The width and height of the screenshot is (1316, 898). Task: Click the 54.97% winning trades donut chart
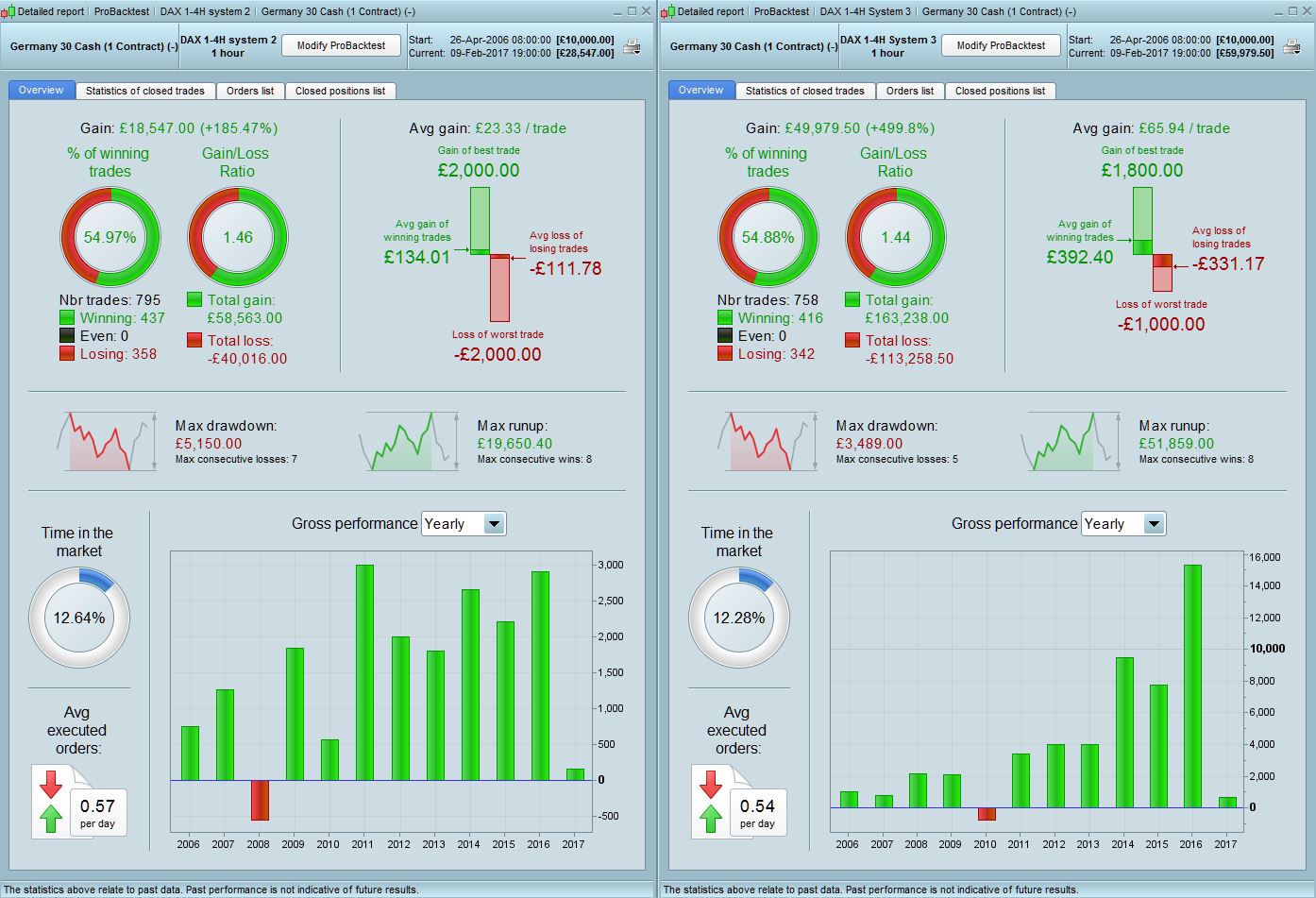coord(110,237)
